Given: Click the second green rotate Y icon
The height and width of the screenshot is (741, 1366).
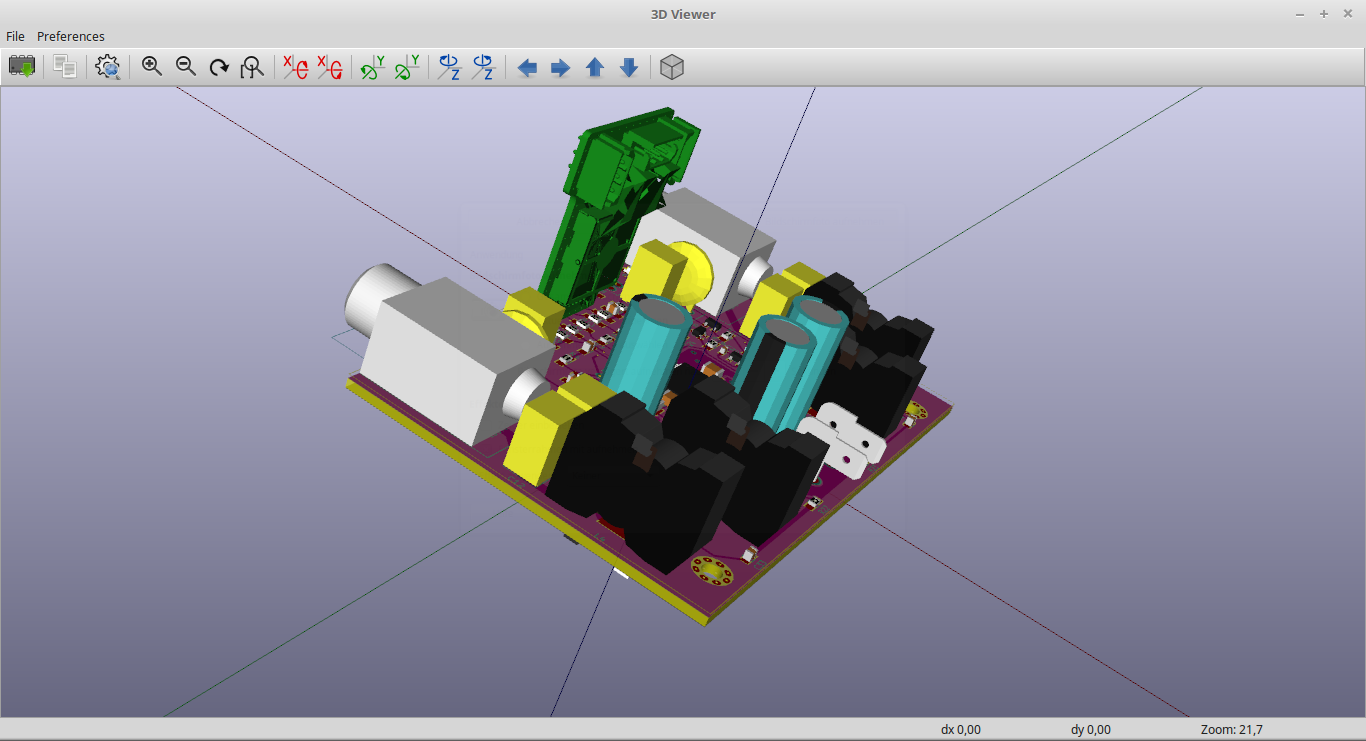Looking at the screenshot, I should point(407,67).
